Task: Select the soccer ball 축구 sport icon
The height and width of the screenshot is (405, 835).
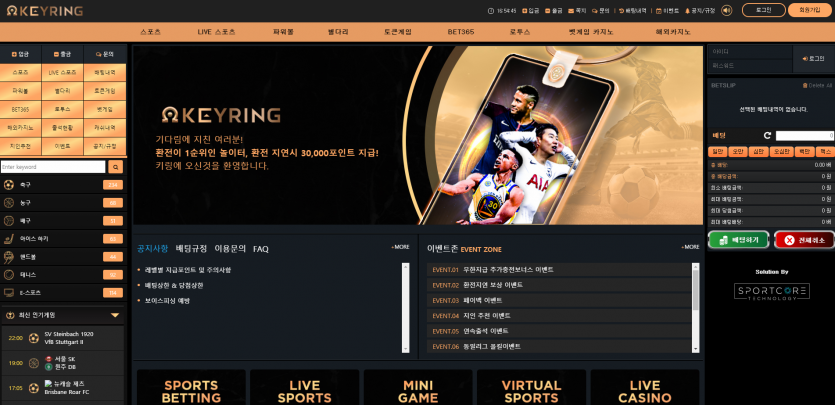Action: tap(9, 185)
